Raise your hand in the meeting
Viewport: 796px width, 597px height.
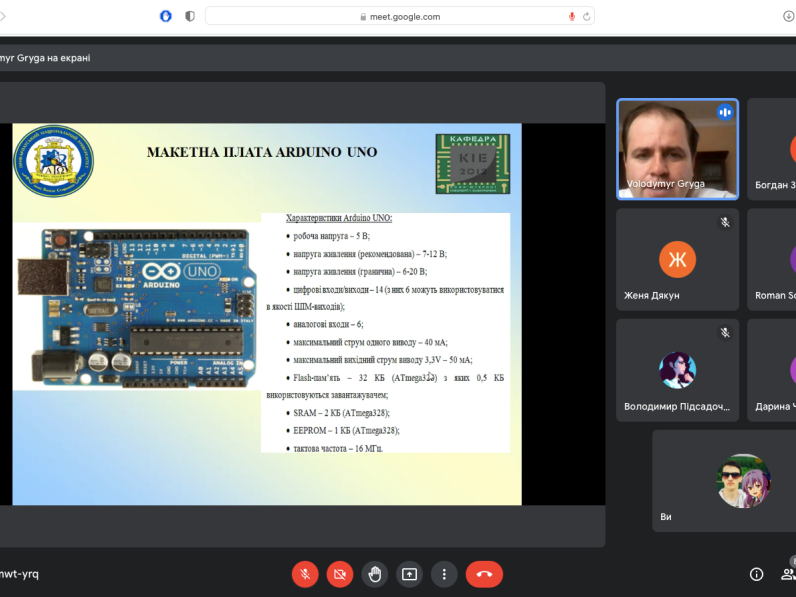(375, 574)
